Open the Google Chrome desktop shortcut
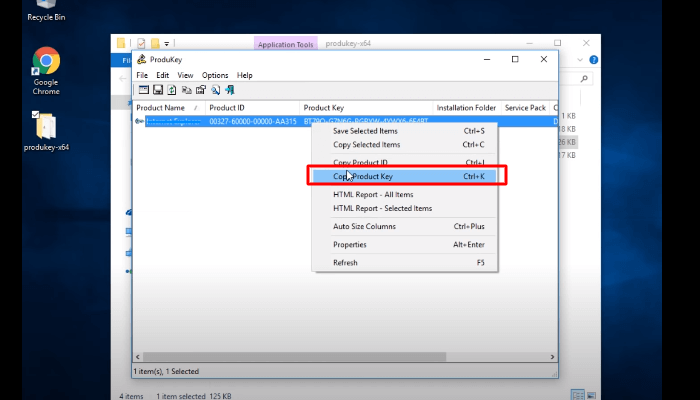This screenshot has height=400, width=700. (x=46, y=70)
